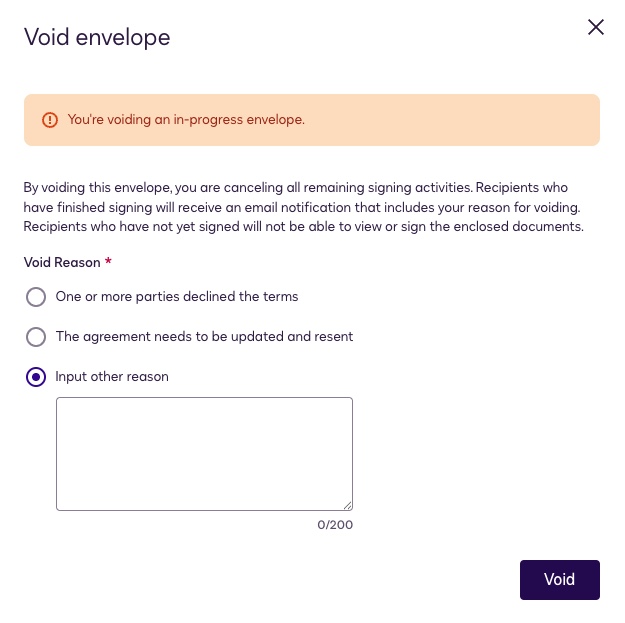Click the 'Void Reason' field label

(x=62, y=262)
